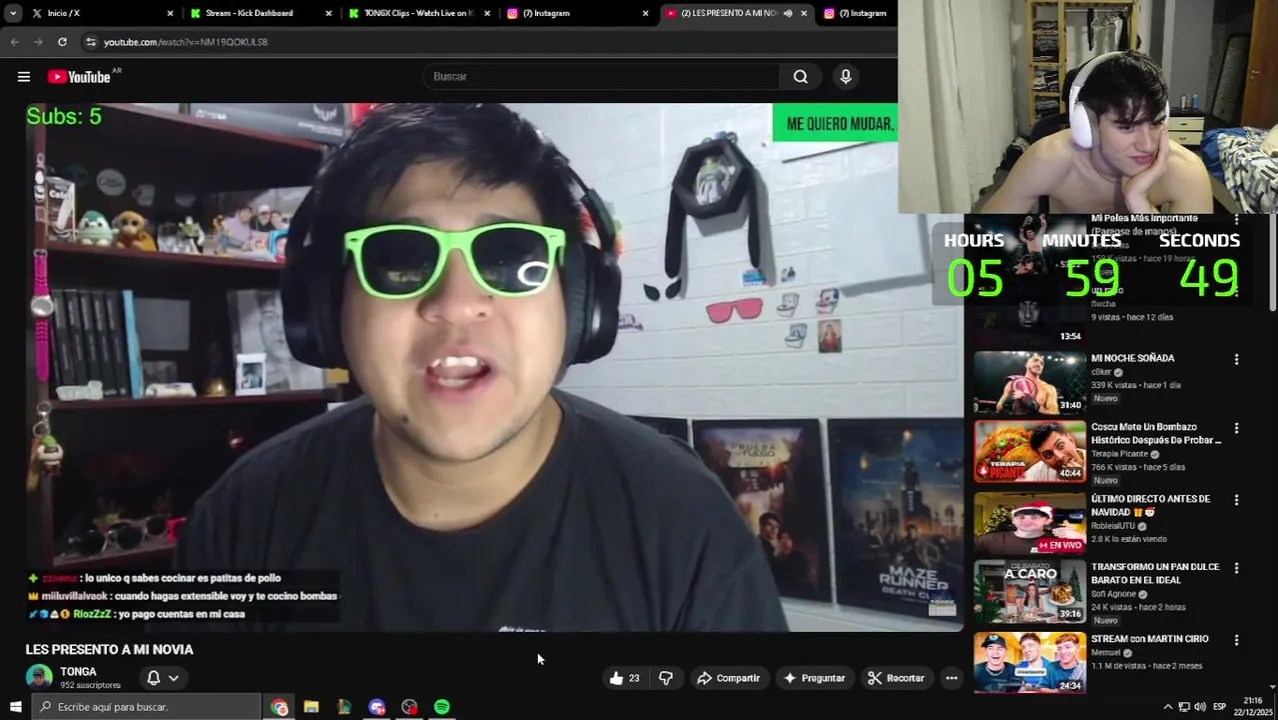
Task: Close the Inicio / X tab
Action: 170,13
